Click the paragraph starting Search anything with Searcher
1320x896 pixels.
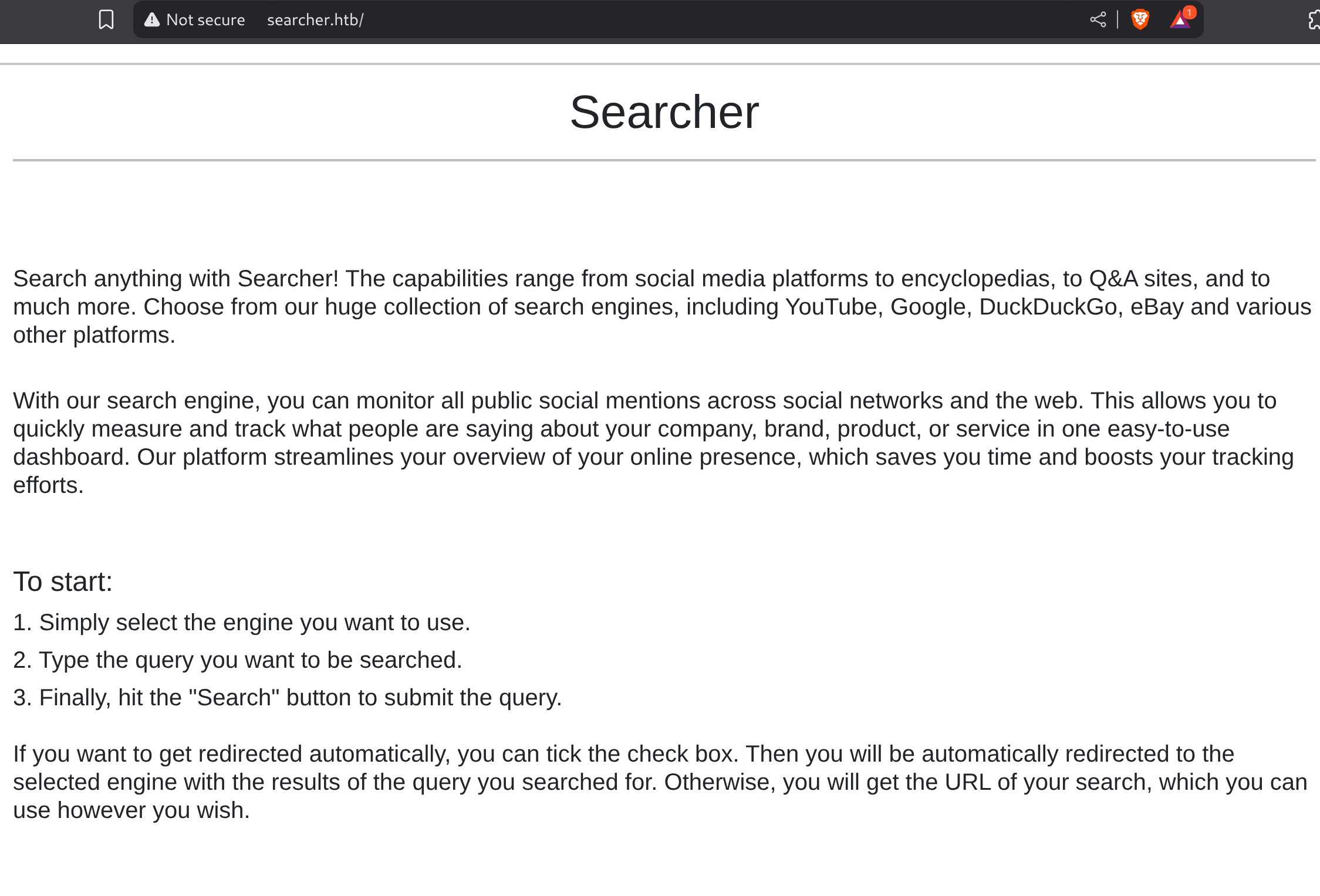click(662, 307)
